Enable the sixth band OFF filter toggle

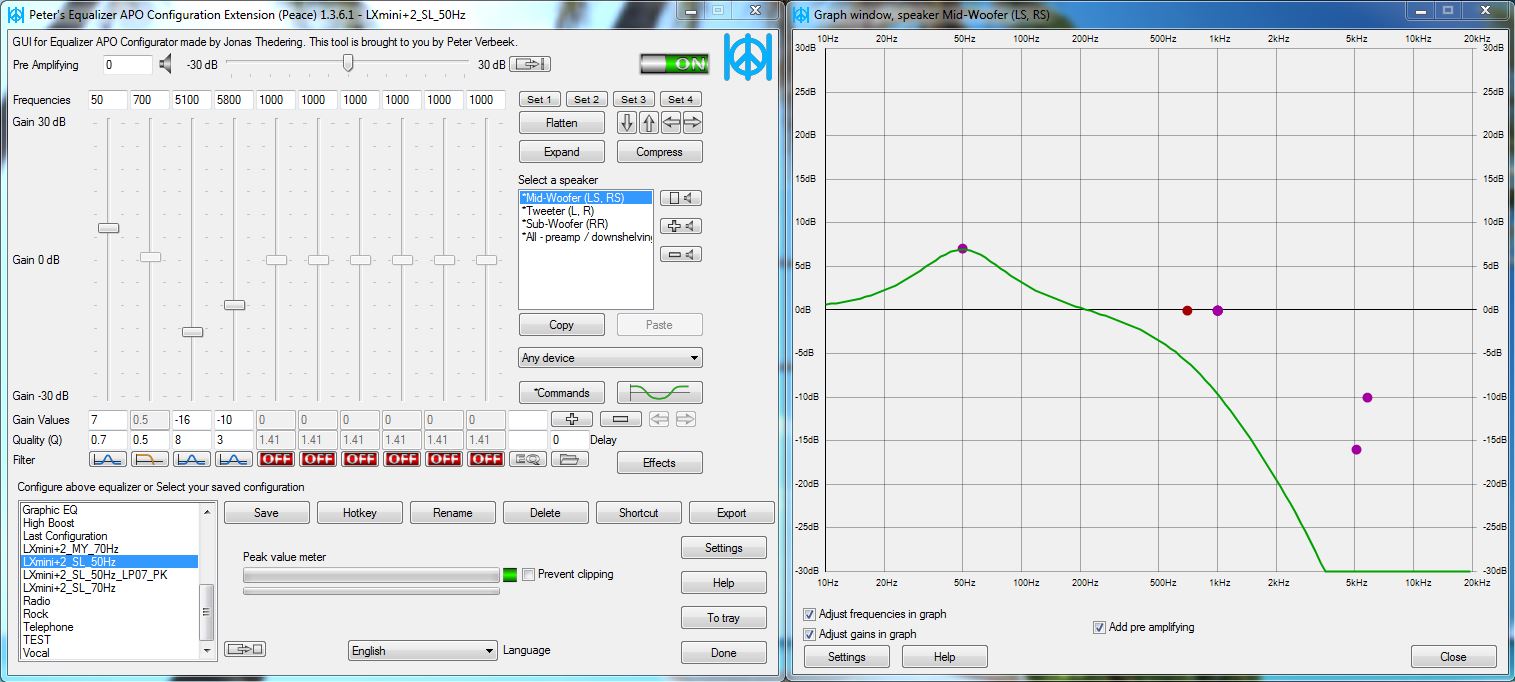point(318,460)
